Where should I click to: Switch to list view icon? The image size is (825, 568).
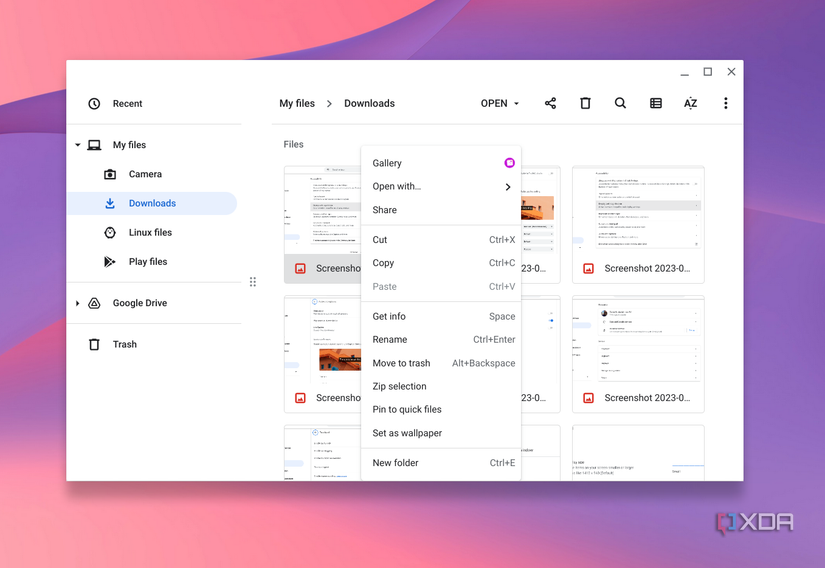[656, 103]
